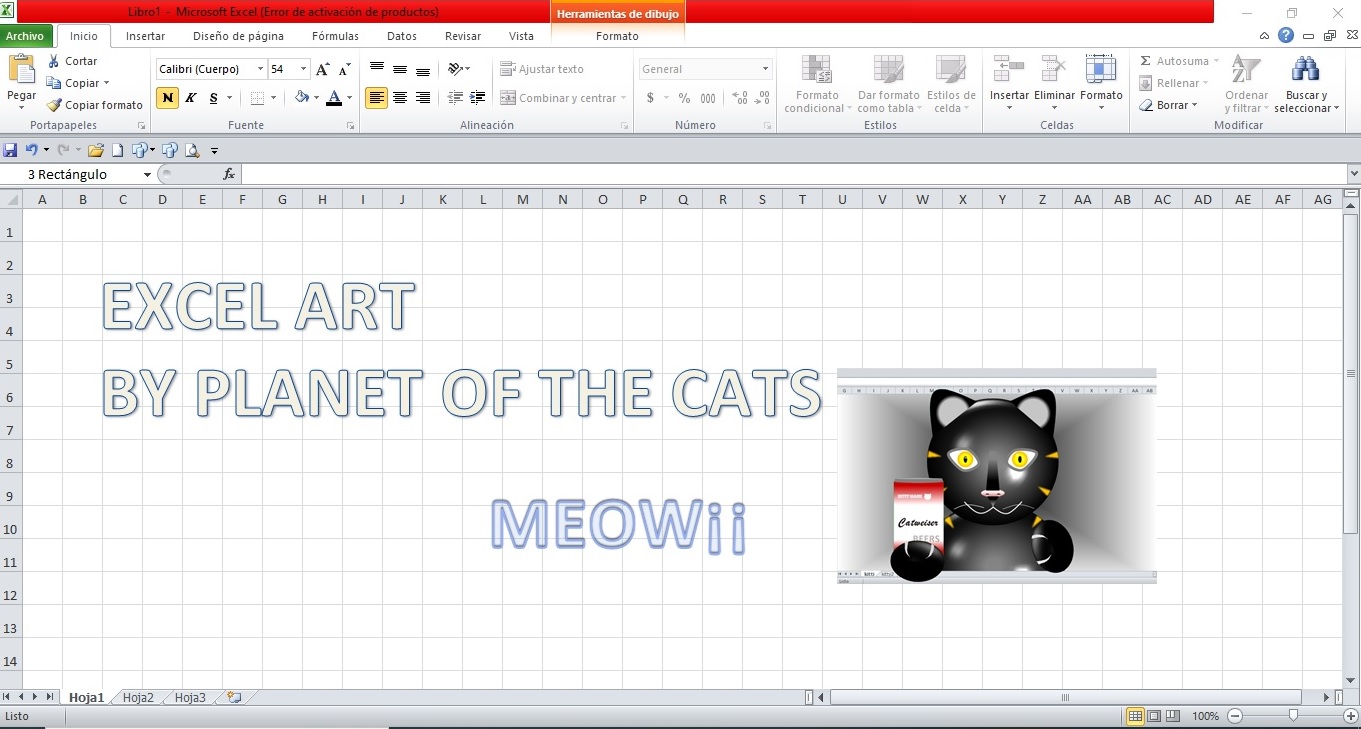This screenshot has height=729, width=1361.
Task: Open the font size dropdown
Action: [x=302, y=68]
